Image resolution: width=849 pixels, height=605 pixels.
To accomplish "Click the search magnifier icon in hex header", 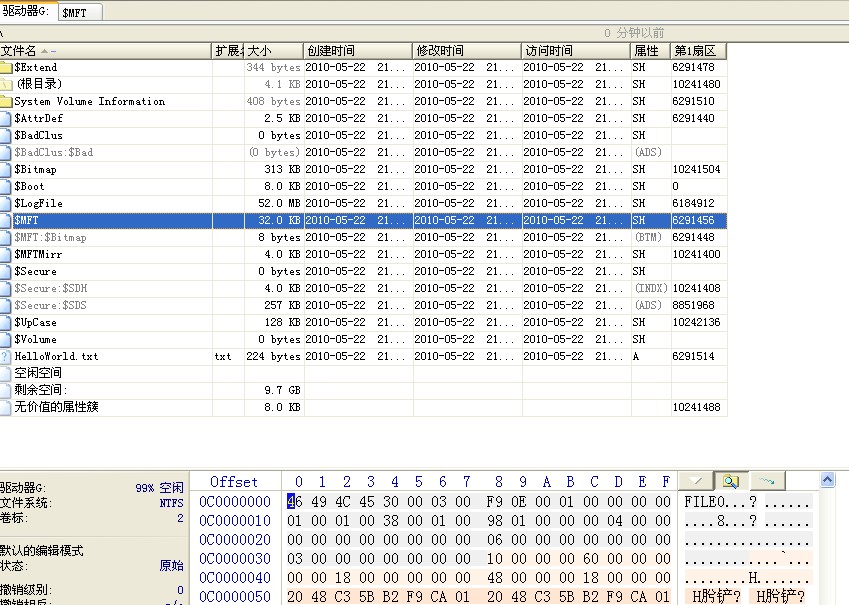I will tap(731, 482).
